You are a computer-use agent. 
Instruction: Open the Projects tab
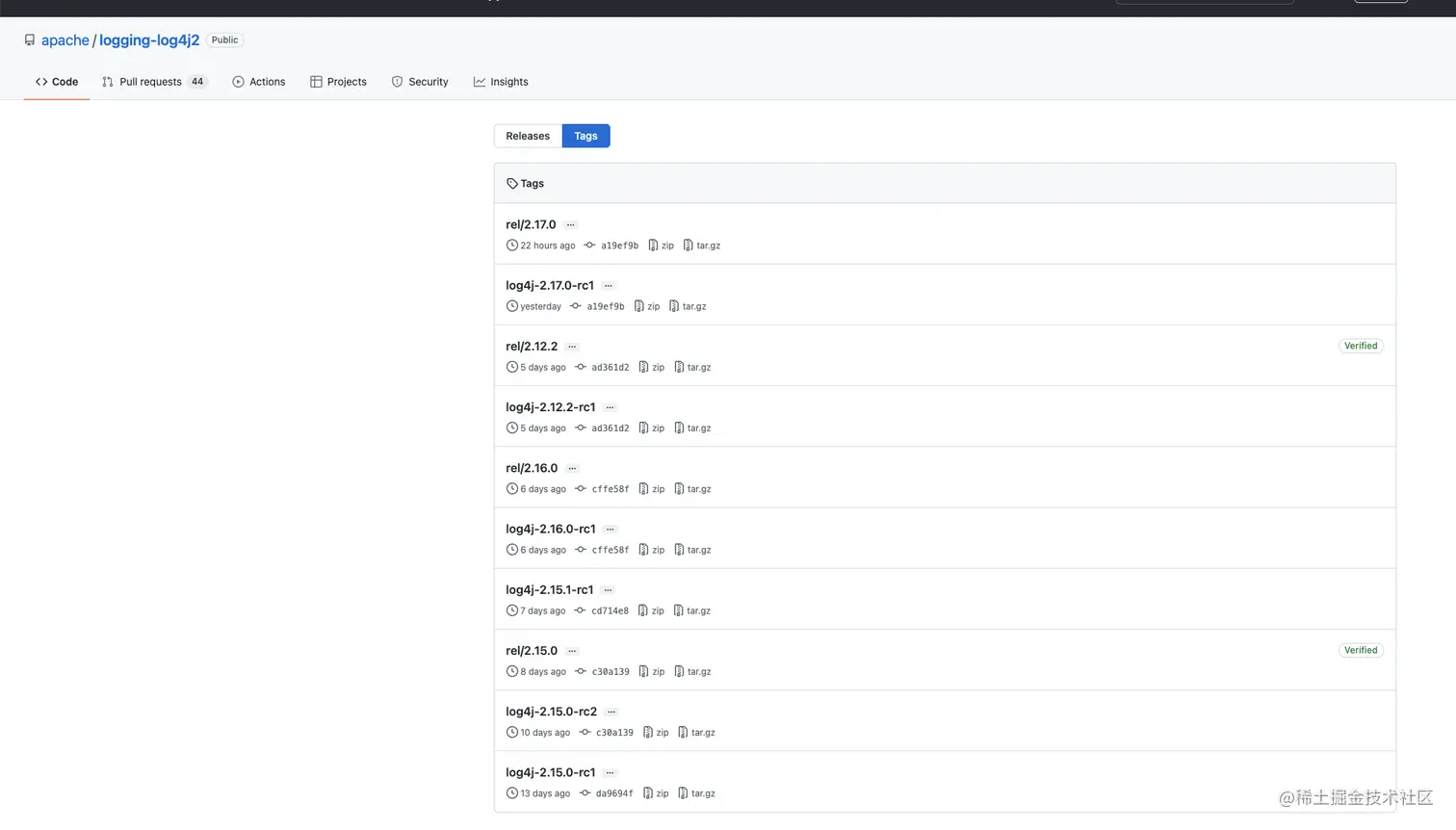pos(338,82)
